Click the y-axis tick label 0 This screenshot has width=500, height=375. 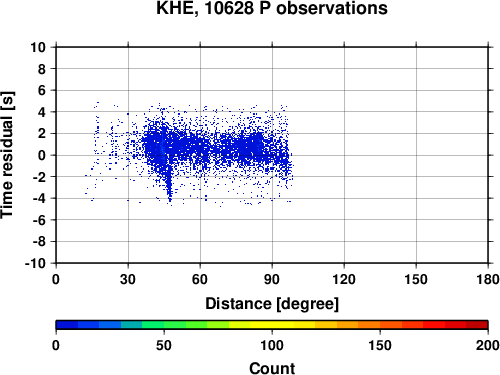click(42, 155)
